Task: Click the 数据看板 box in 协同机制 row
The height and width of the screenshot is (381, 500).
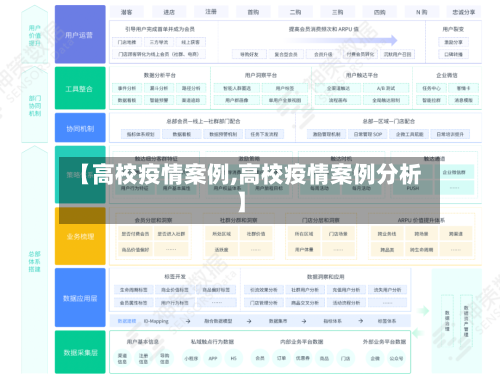Action: point(182,134)
